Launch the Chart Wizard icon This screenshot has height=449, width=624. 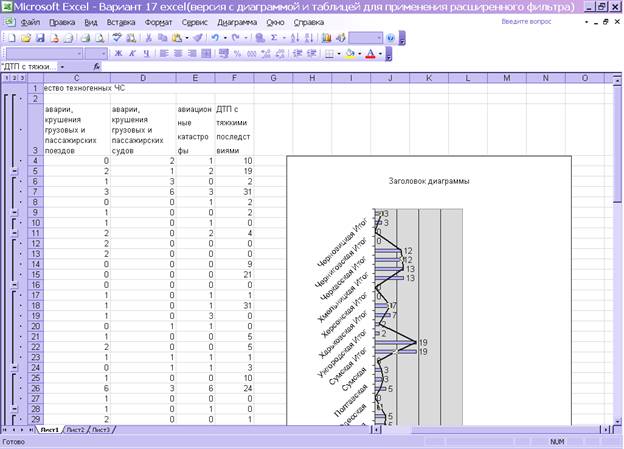(x=325, y=37)
